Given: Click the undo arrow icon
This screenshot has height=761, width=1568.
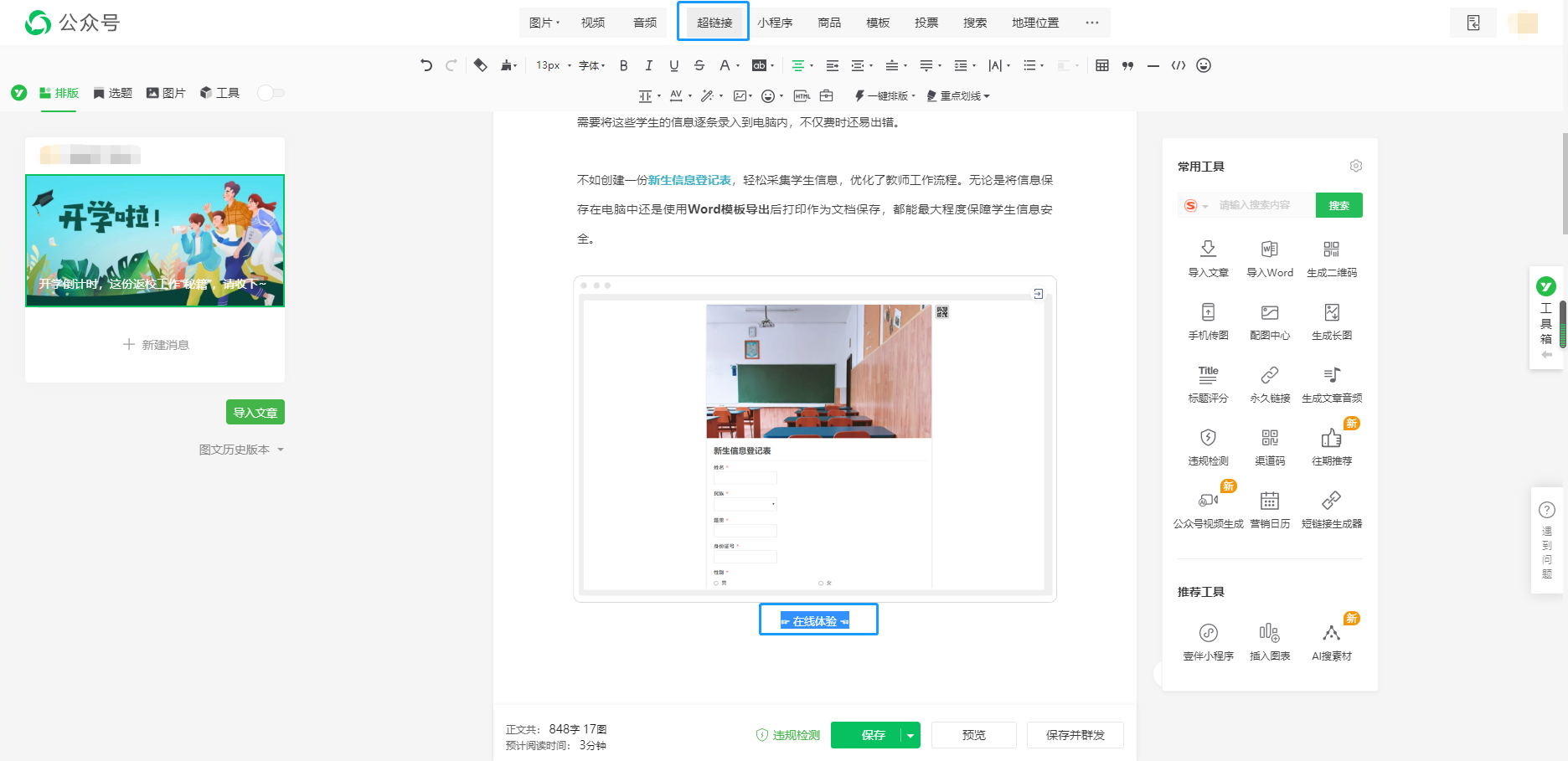Looking at the screenshot, I should coord(426,65).
